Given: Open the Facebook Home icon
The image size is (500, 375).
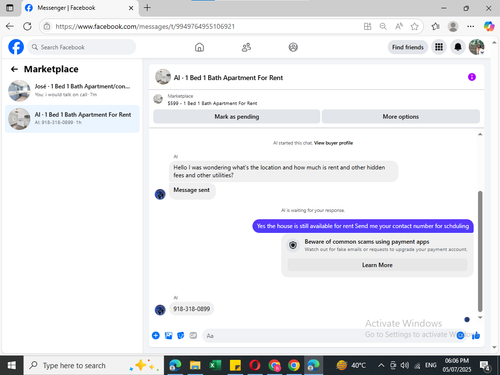Looking at the screenshot, I should tap(199, 47).
